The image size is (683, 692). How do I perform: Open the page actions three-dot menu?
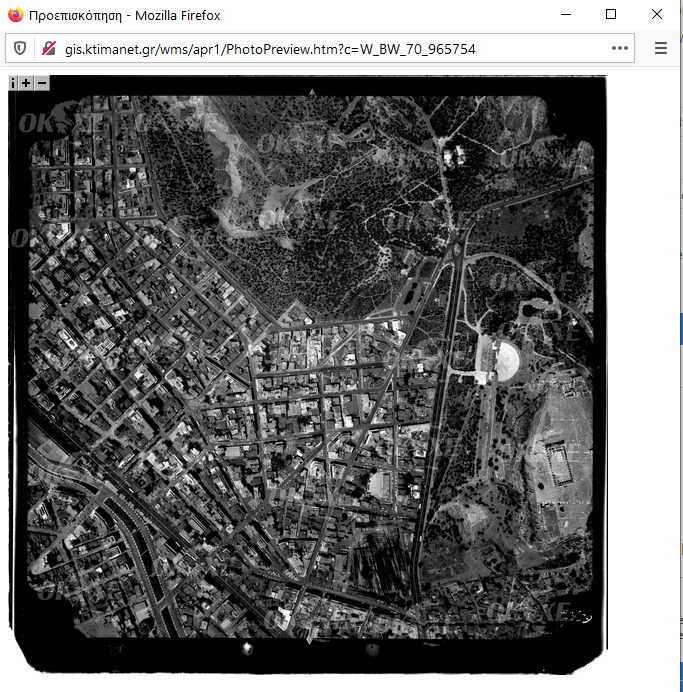(620, 48)
